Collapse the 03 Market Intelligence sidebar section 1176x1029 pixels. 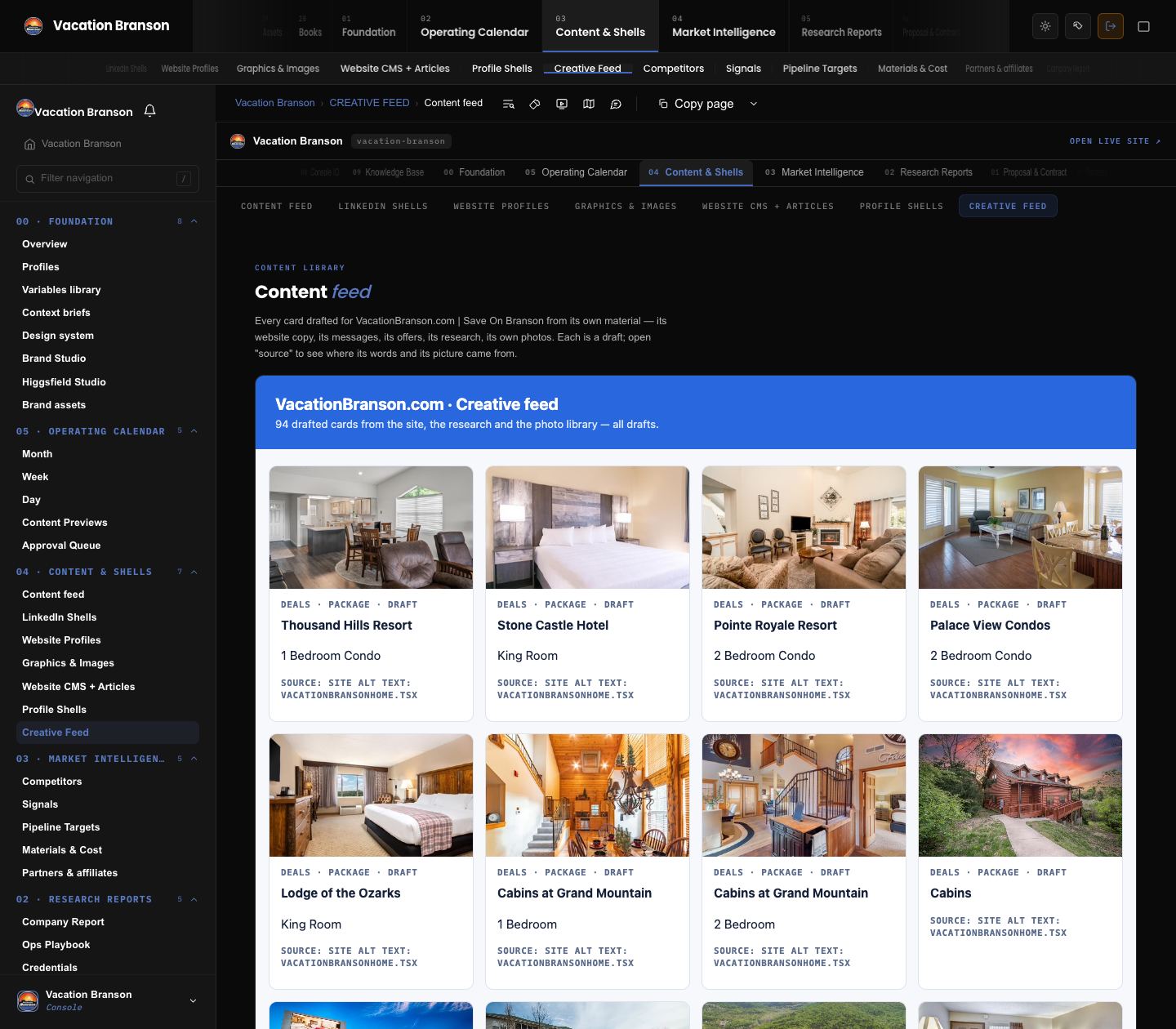tap(194, 759)
